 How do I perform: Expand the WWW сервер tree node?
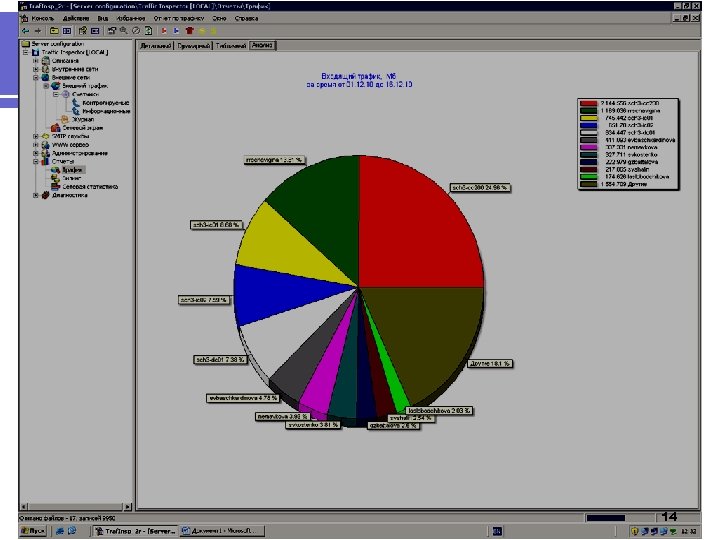pos(36,145)
